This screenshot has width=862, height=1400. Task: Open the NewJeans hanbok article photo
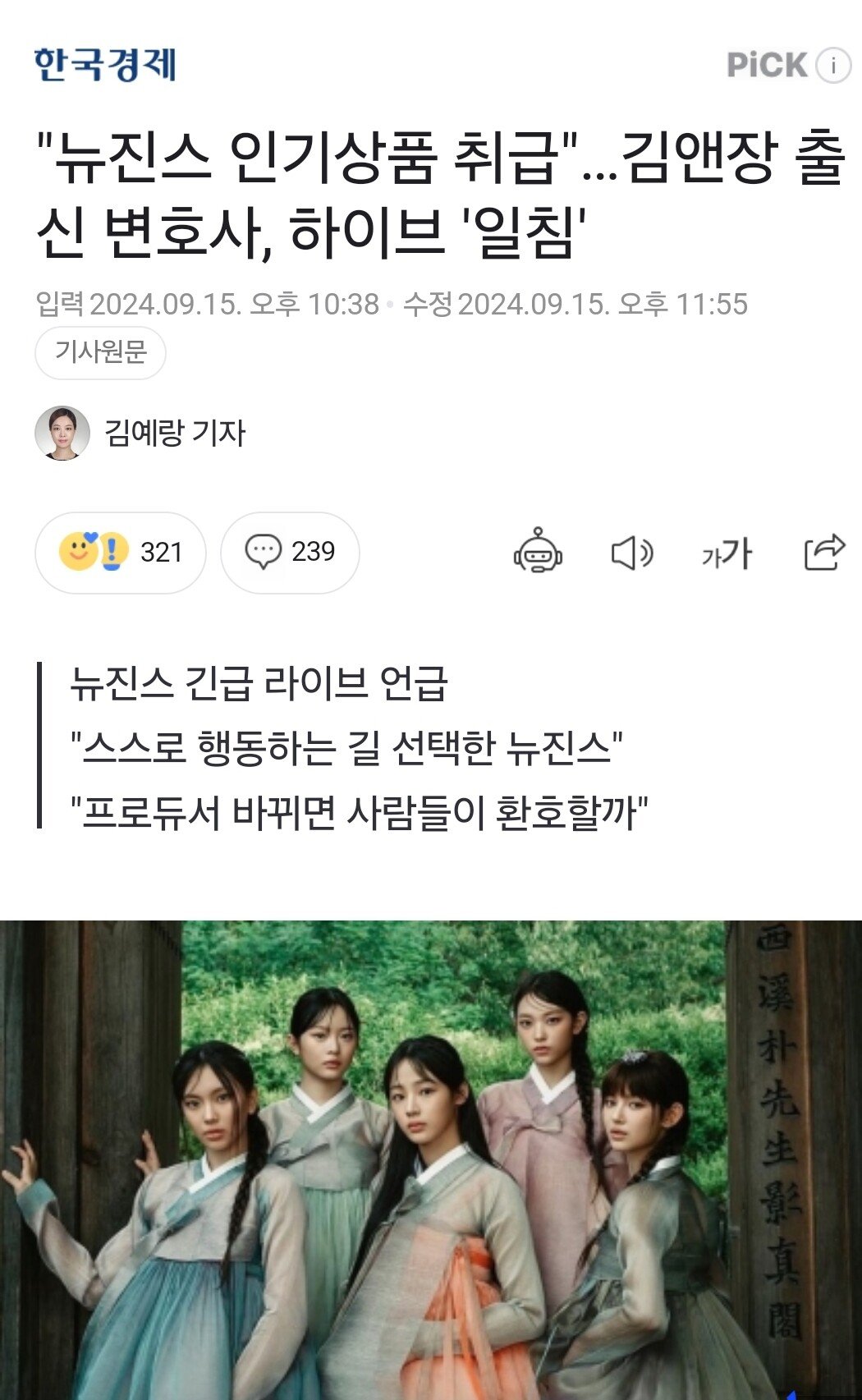[431, 1159]
